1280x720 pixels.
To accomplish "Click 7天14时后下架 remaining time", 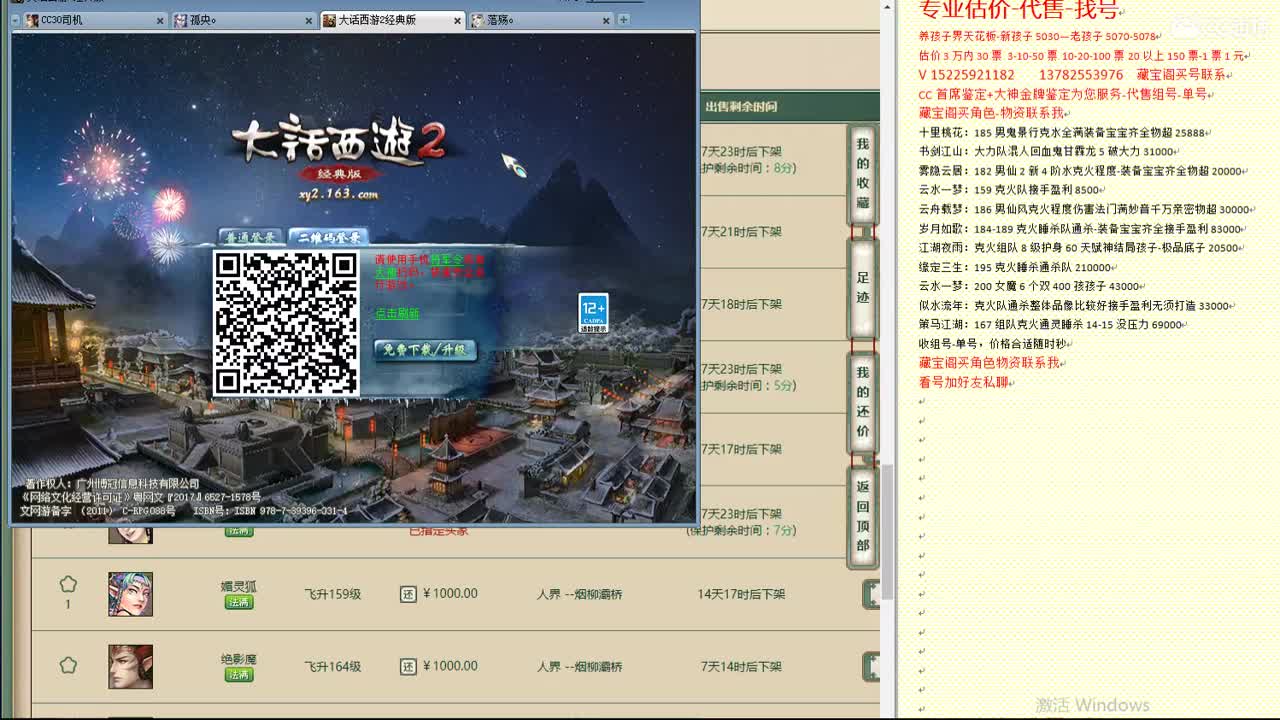I will pyautogui.click(x=741, y=666).
